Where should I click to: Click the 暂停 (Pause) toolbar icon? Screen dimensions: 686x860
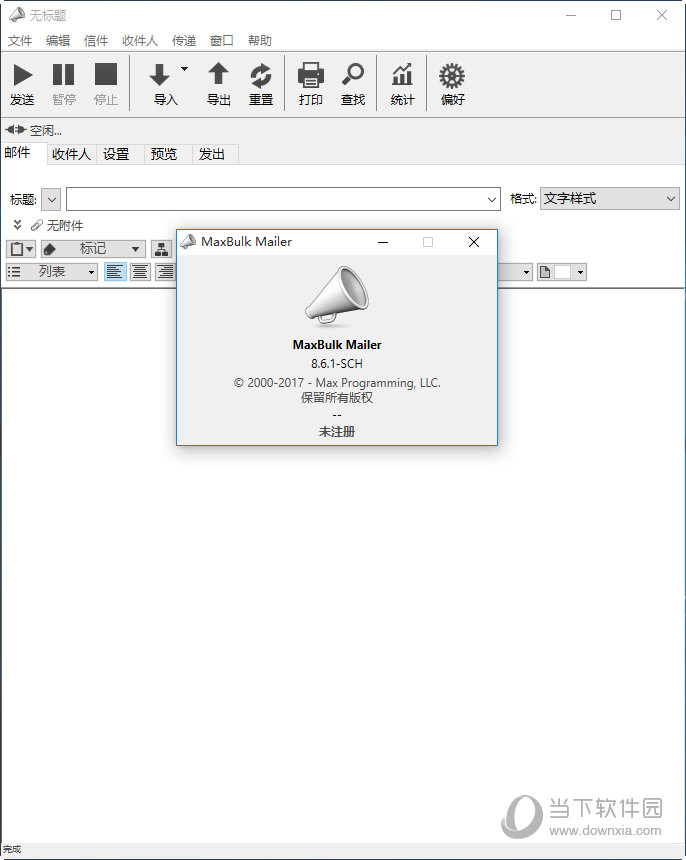point(64,75)
